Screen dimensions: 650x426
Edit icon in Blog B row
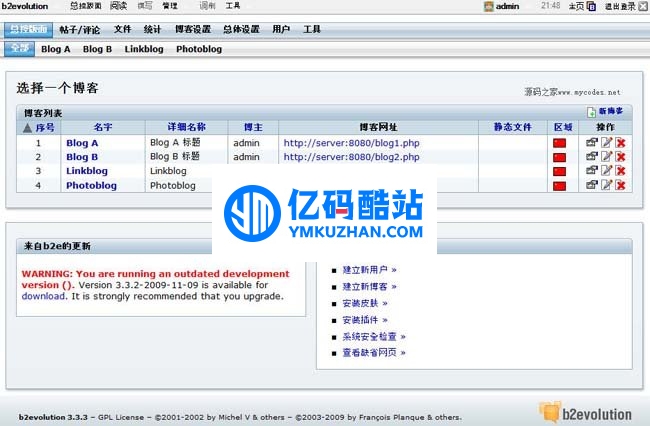click(x=606, y=157)
